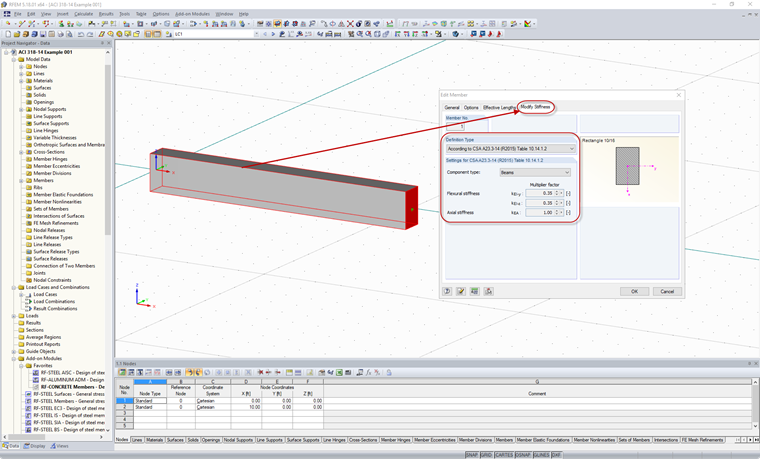The width and height of the screenshot is (760, 459).
Task: Click the New model icon in toolbar
Action: click(x=8, y=34)
